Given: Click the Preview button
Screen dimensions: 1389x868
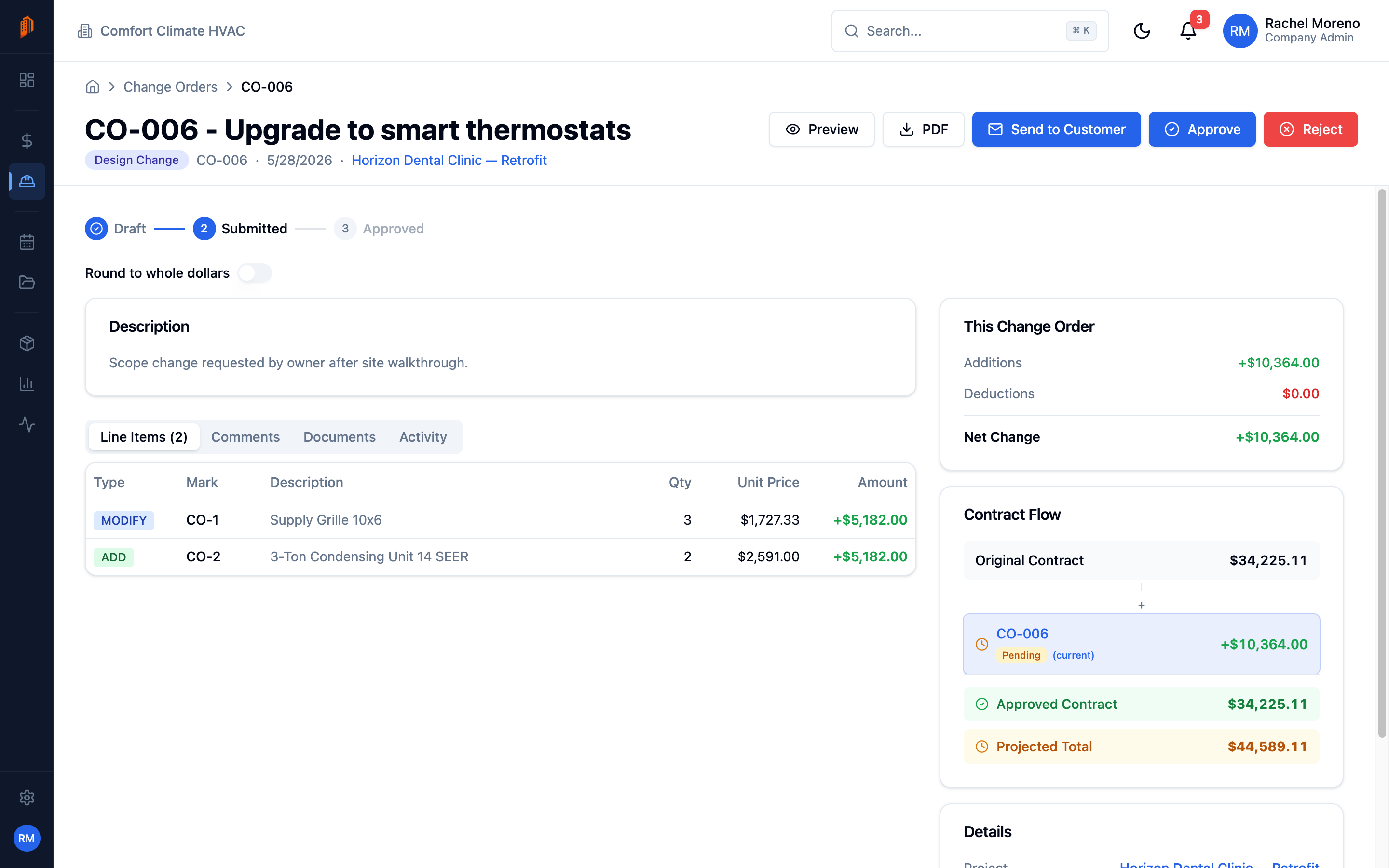Looking at the screenshot, I should pos(821,129).
